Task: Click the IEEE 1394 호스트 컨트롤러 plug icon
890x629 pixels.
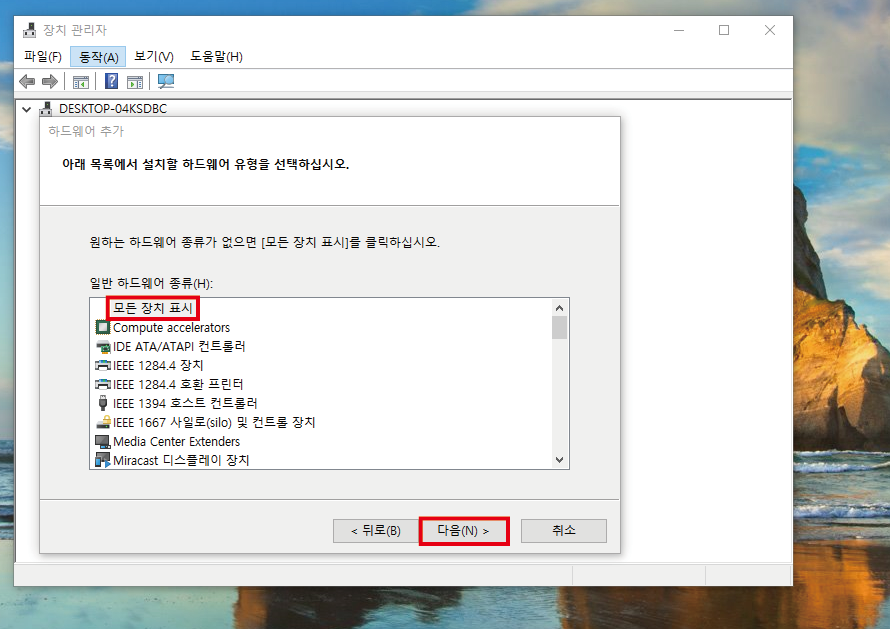Action: pyautogui.click(x=103, y=403)
